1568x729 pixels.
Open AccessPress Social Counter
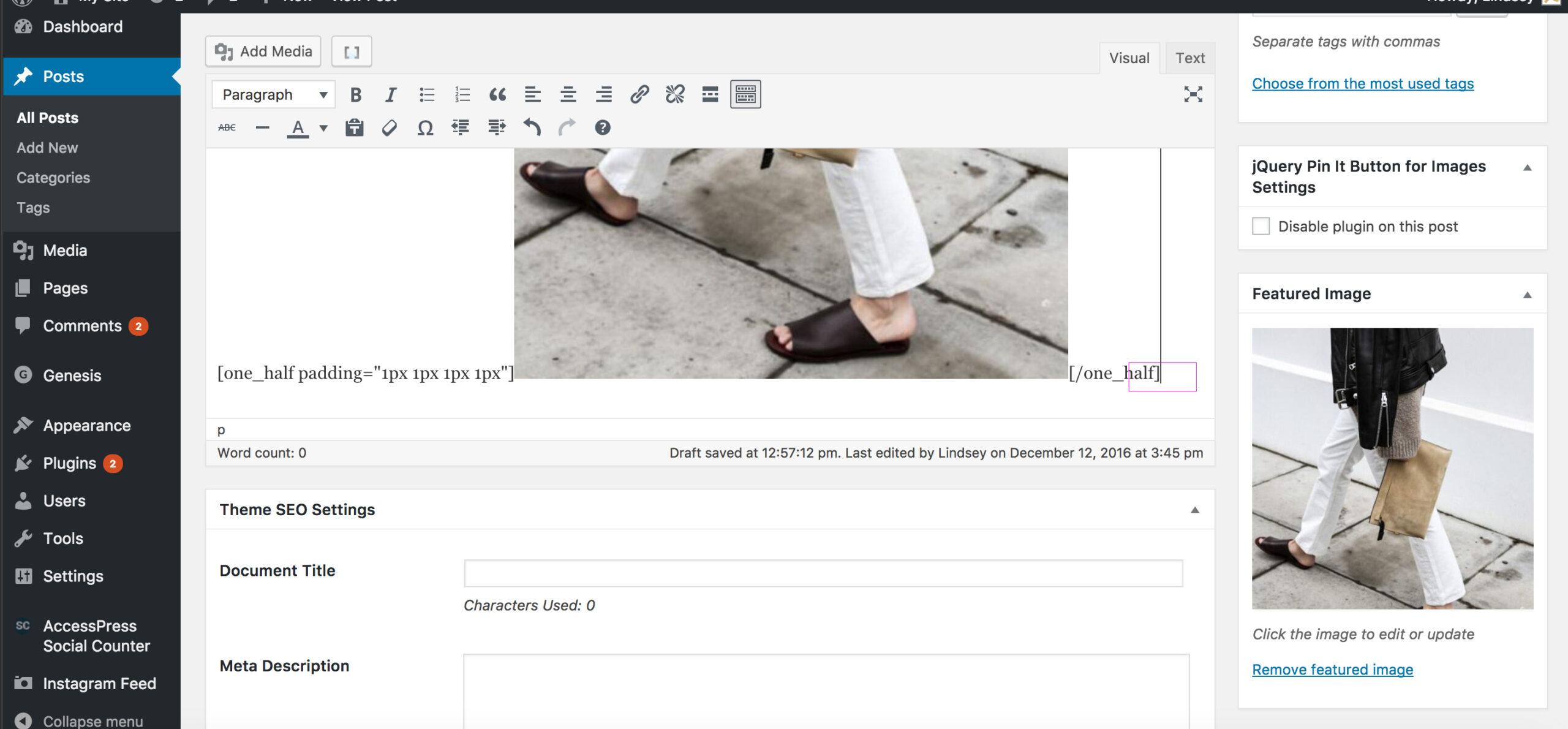pos(96,636)
